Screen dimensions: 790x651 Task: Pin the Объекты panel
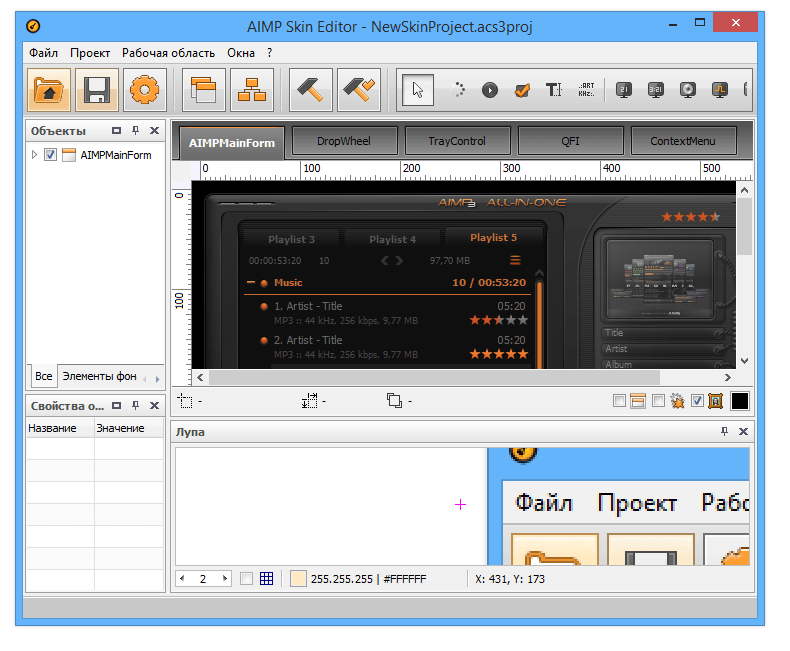[136, 131]
